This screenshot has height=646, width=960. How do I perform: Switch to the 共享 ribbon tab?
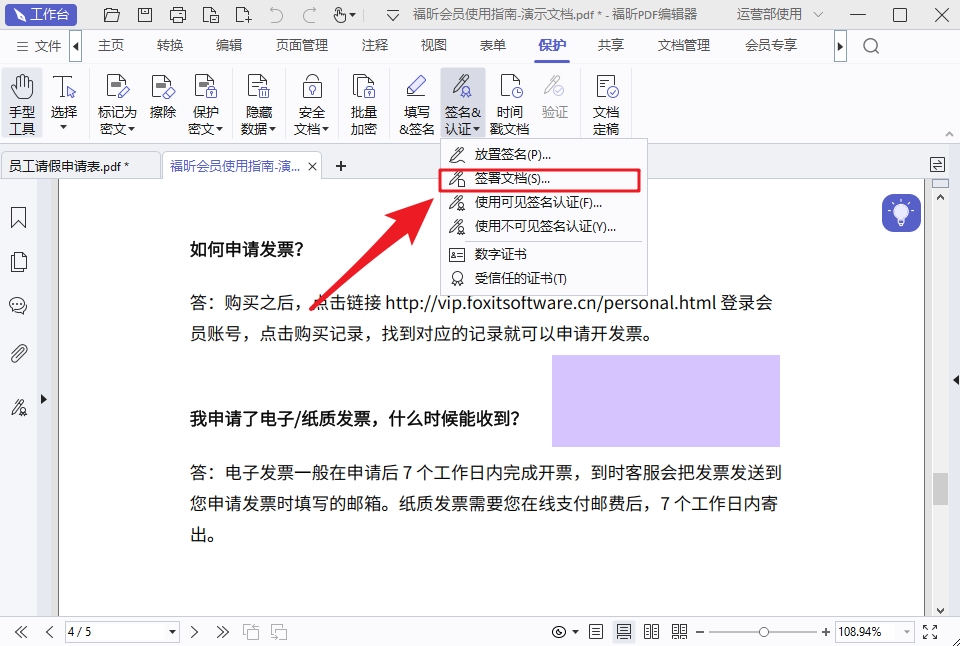click(x=610, y=45)
